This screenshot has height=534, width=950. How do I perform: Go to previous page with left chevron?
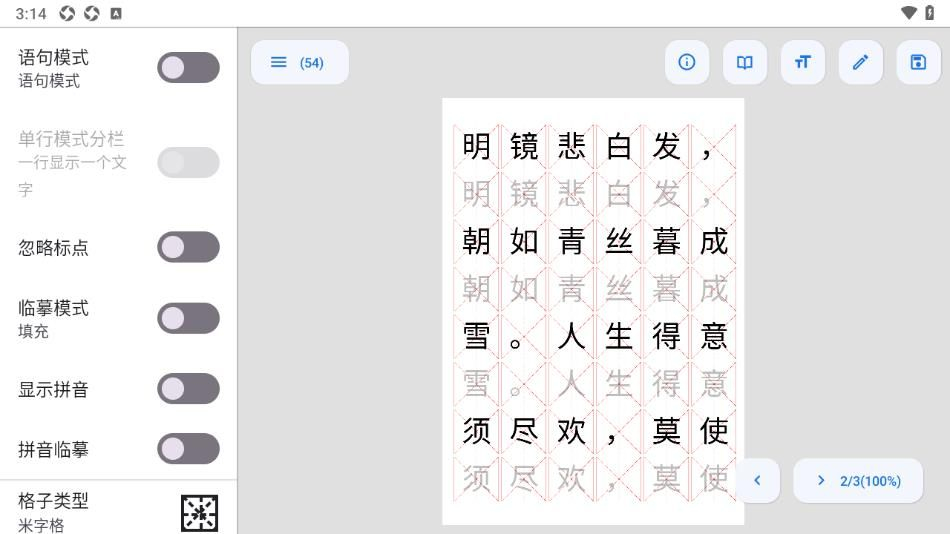[x=758, y=481]
